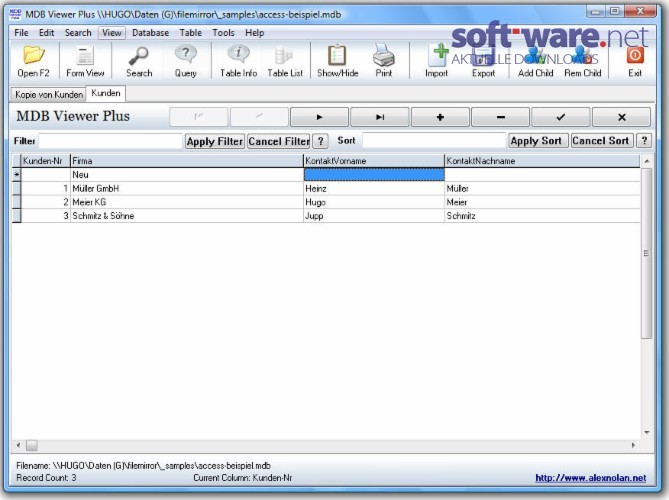Open the Tools menu
The height and width of the screenshot is (500, 669).
pyautogui.click(x=223, y=33)
